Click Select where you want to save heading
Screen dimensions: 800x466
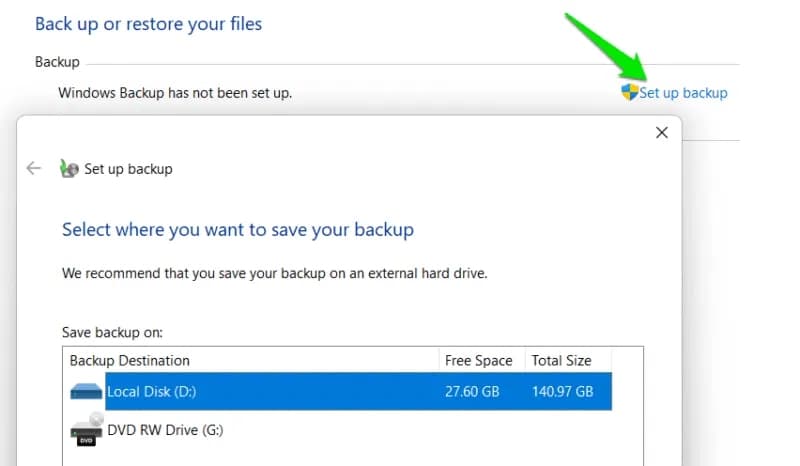point(238,230)
